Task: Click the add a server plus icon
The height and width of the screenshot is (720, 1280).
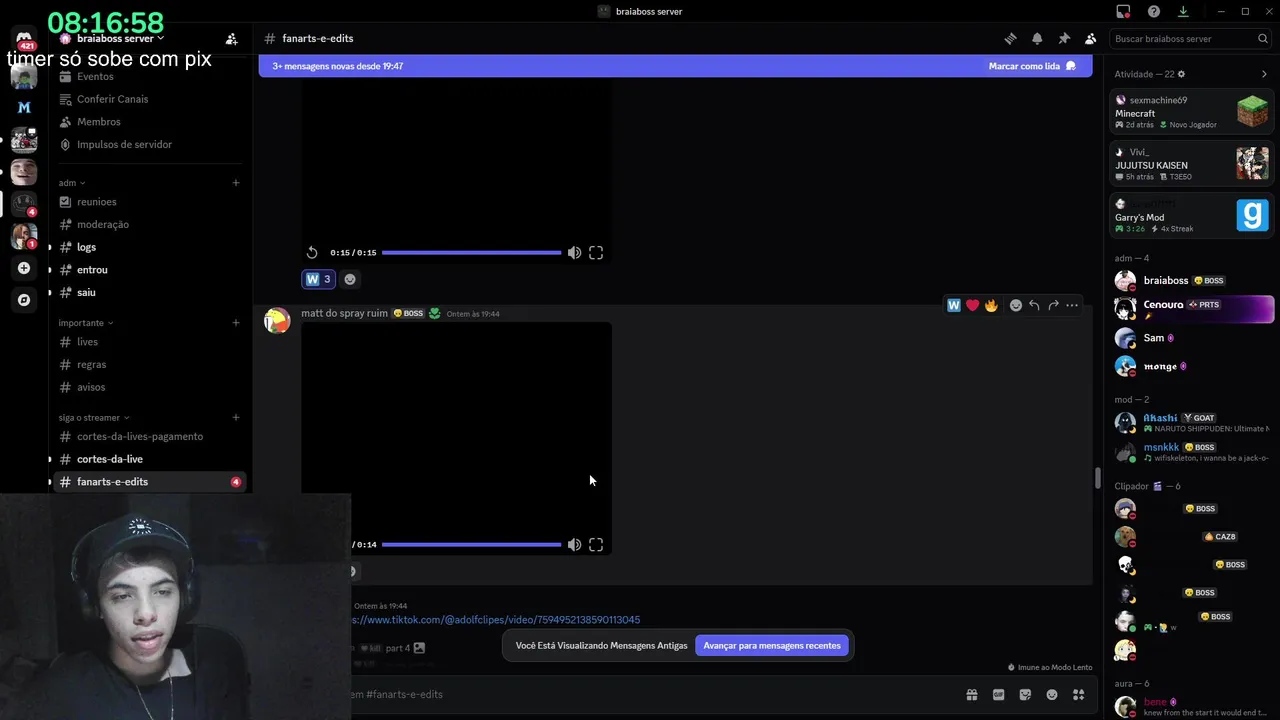Action: (24, 268)
